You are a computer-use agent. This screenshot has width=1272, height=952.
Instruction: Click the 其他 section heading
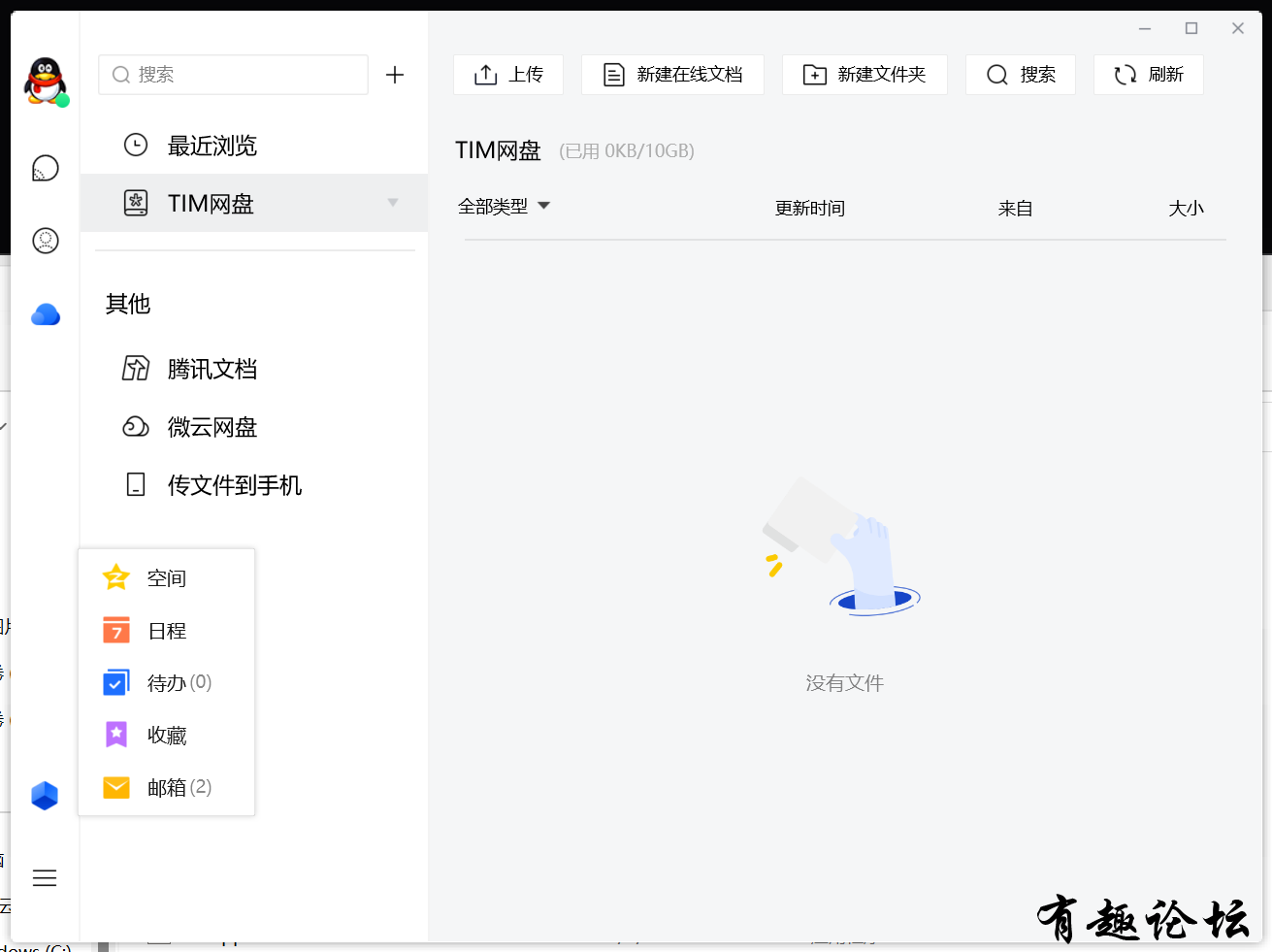coord(128,304)
